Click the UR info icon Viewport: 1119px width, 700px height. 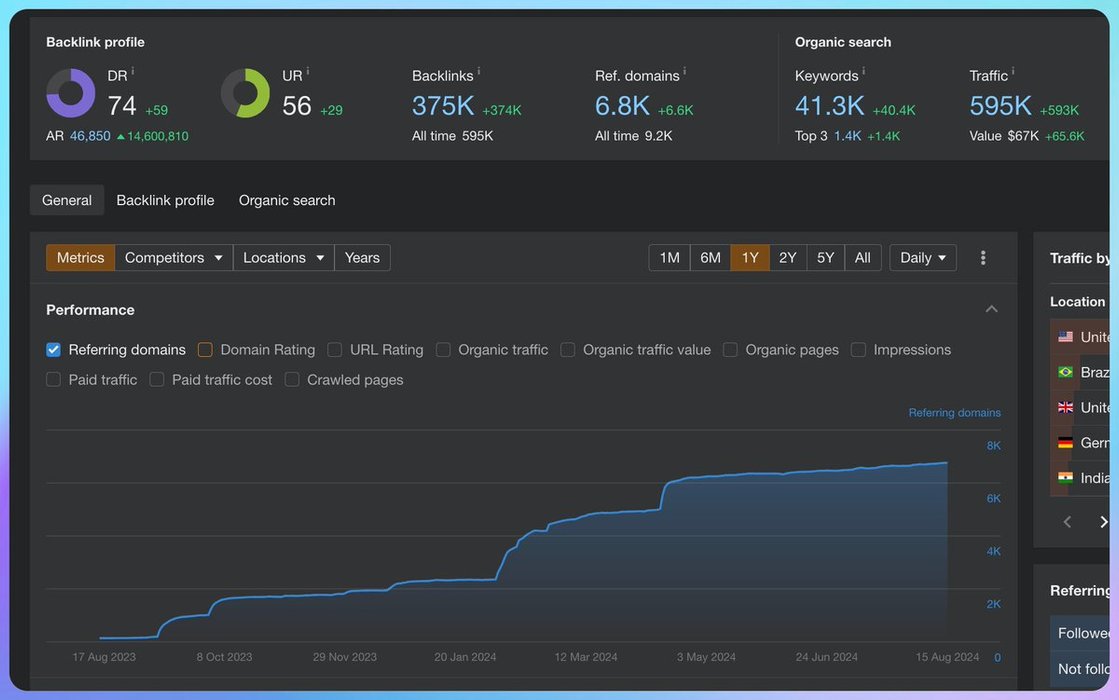click(307, 72)
